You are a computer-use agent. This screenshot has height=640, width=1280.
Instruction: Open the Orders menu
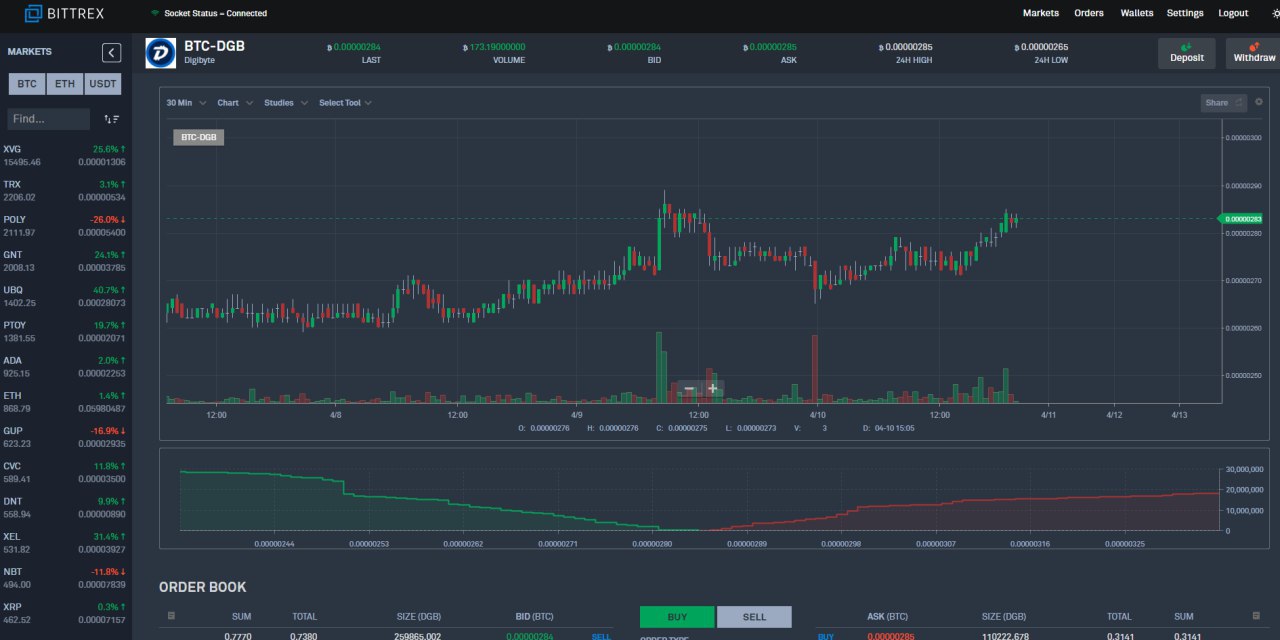pos(1089,13)
